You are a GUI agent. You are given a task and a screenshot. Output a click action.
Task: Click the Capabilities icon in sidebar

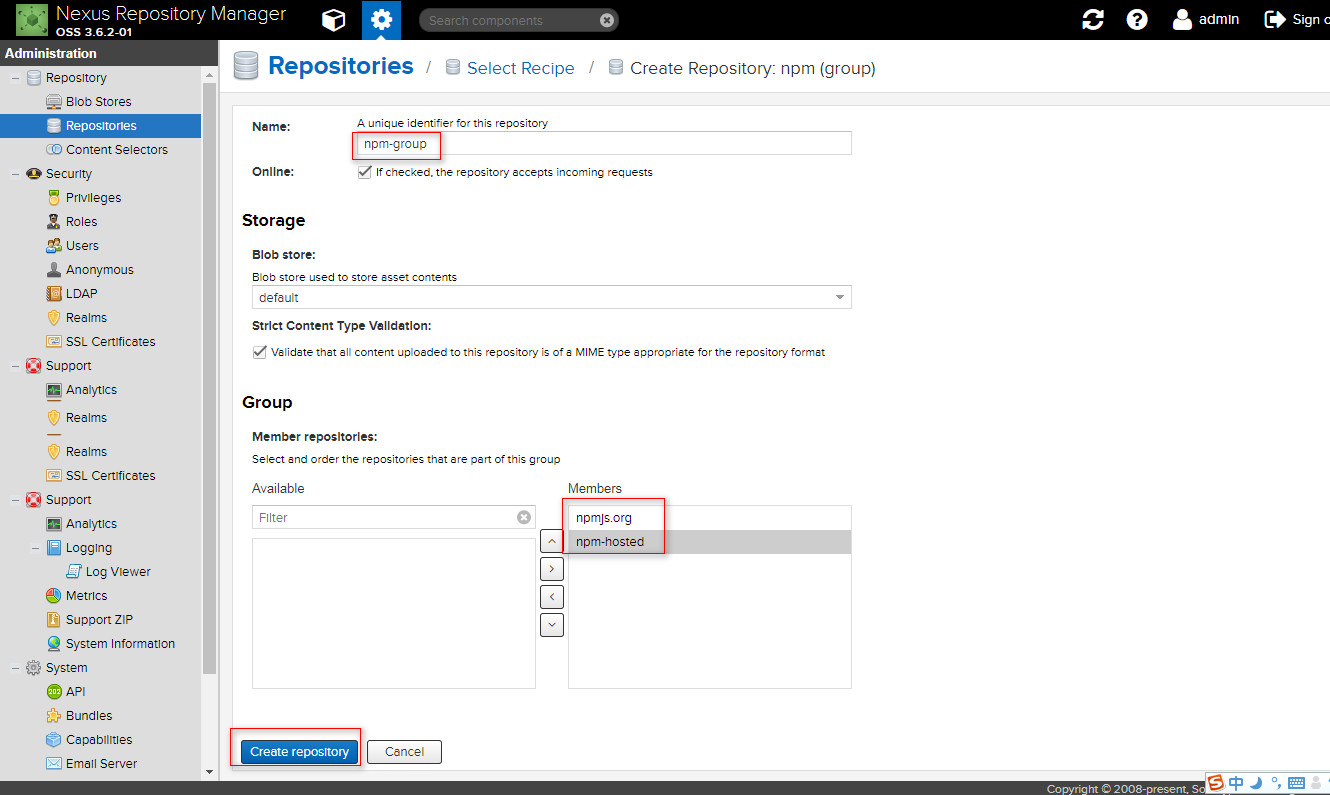pyautogui.click(x=54, y=740)
